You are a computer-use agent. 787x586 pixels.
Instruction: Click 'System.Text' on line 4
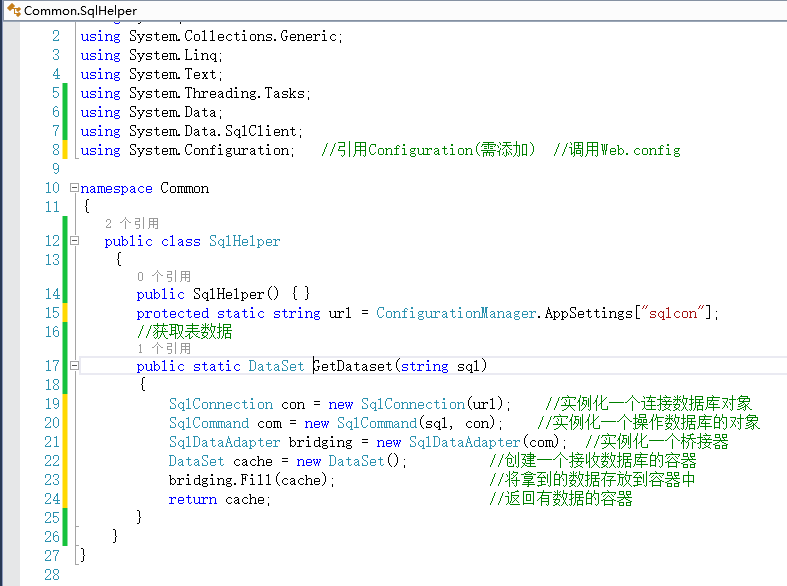click(x=173, y=74)
